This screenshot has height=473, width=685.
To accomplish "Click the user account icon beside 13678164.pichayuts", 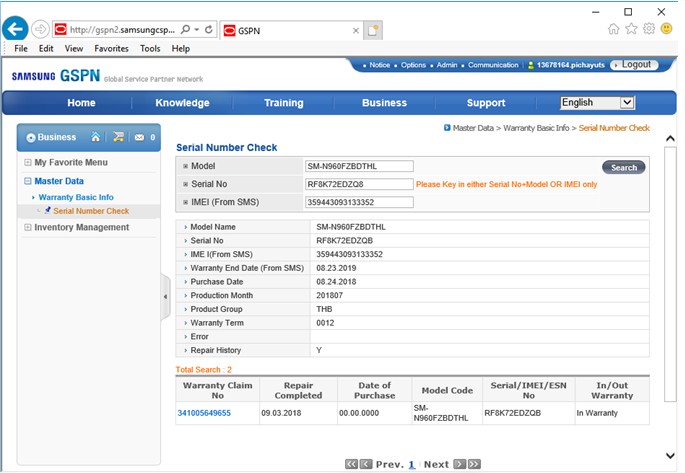I will [x=531, y=65].
